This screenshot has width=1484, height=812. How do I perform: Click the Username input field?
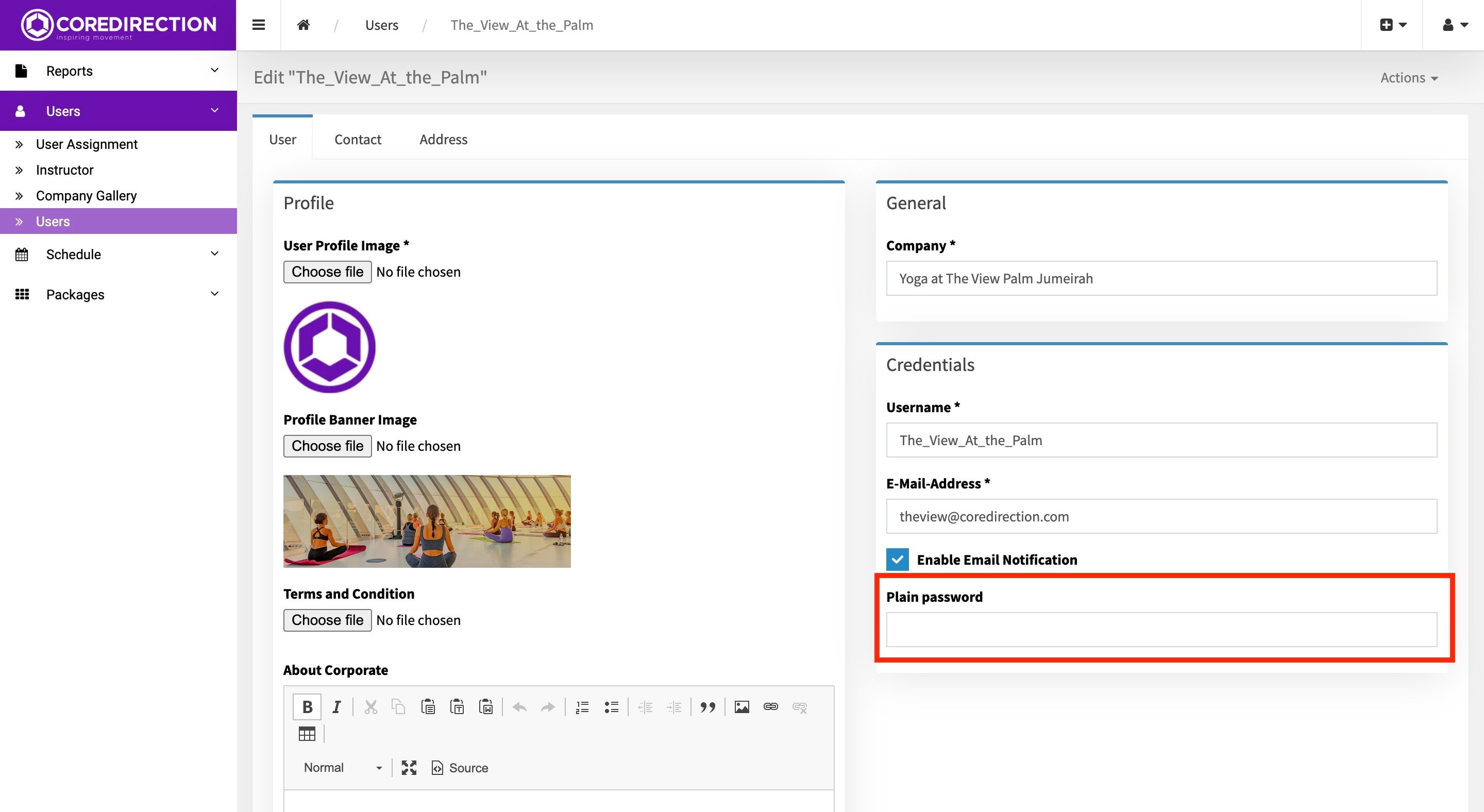pyautogui.click(x=1161, y=440)
